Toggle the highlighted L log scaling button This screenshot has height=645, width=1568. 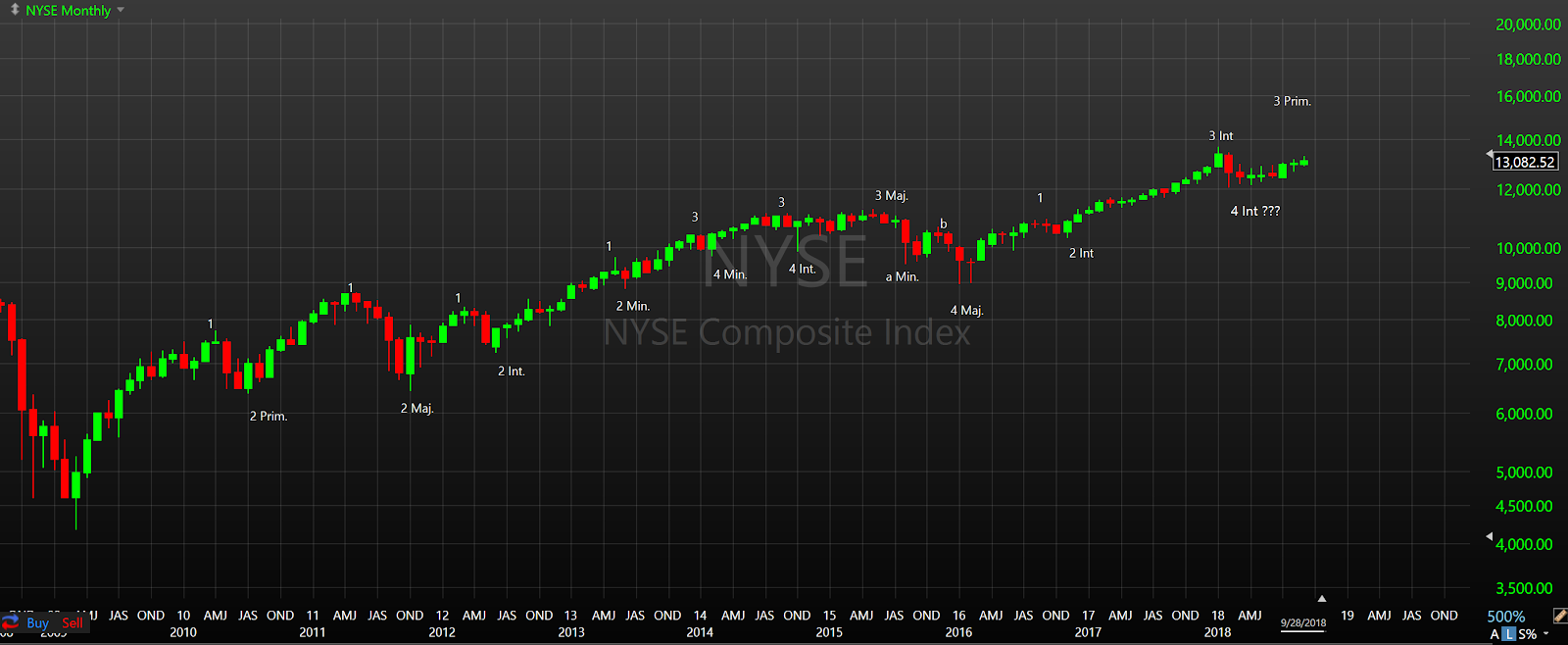point(1509,634)
